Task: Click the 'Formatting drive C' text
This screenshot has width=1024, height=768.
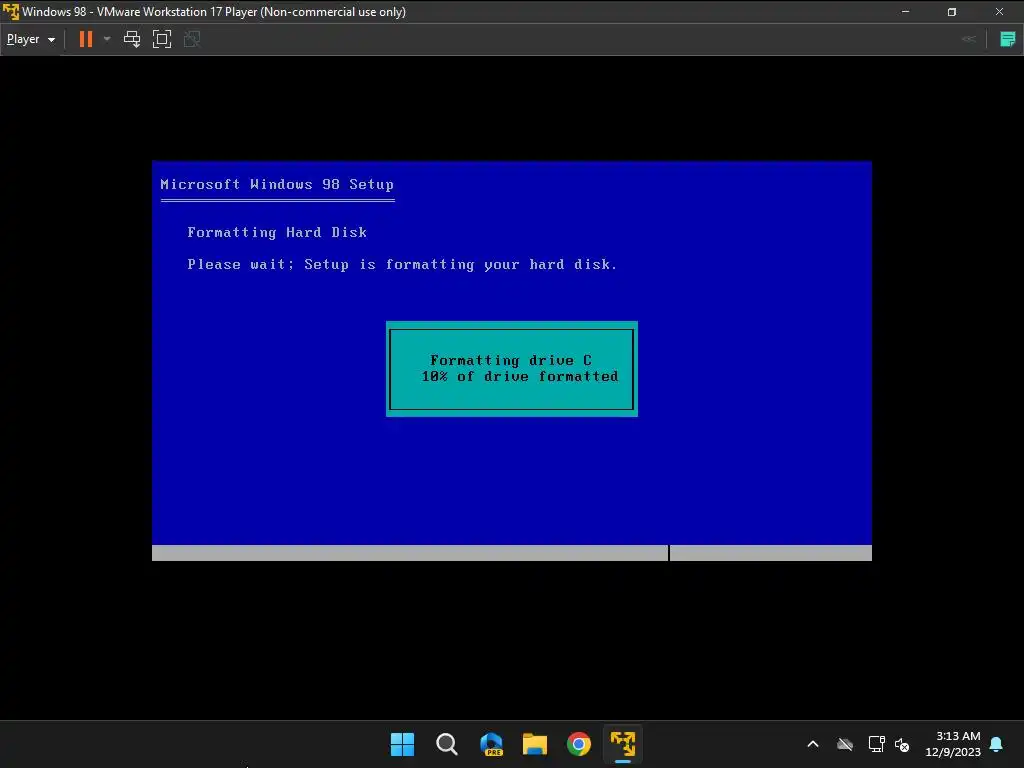Action: click(511, 360)
